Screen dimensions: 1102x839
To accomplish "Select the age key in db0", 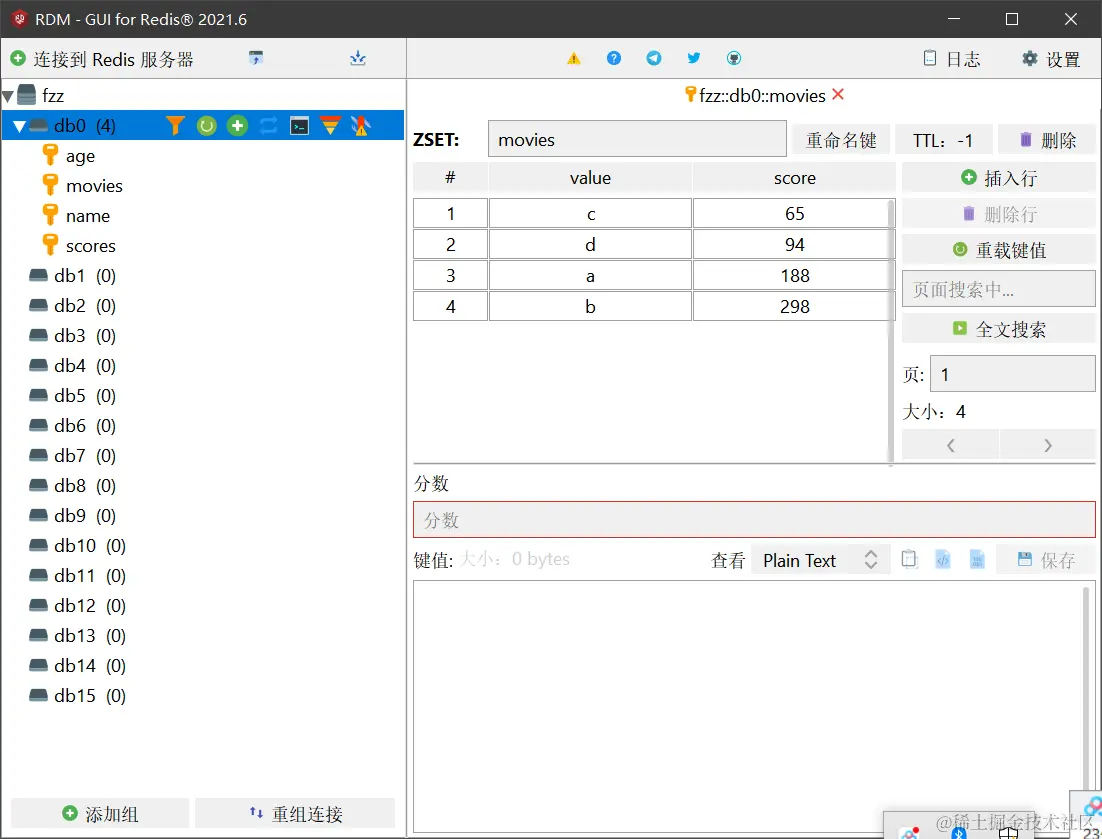I will (x=80, y=156).
